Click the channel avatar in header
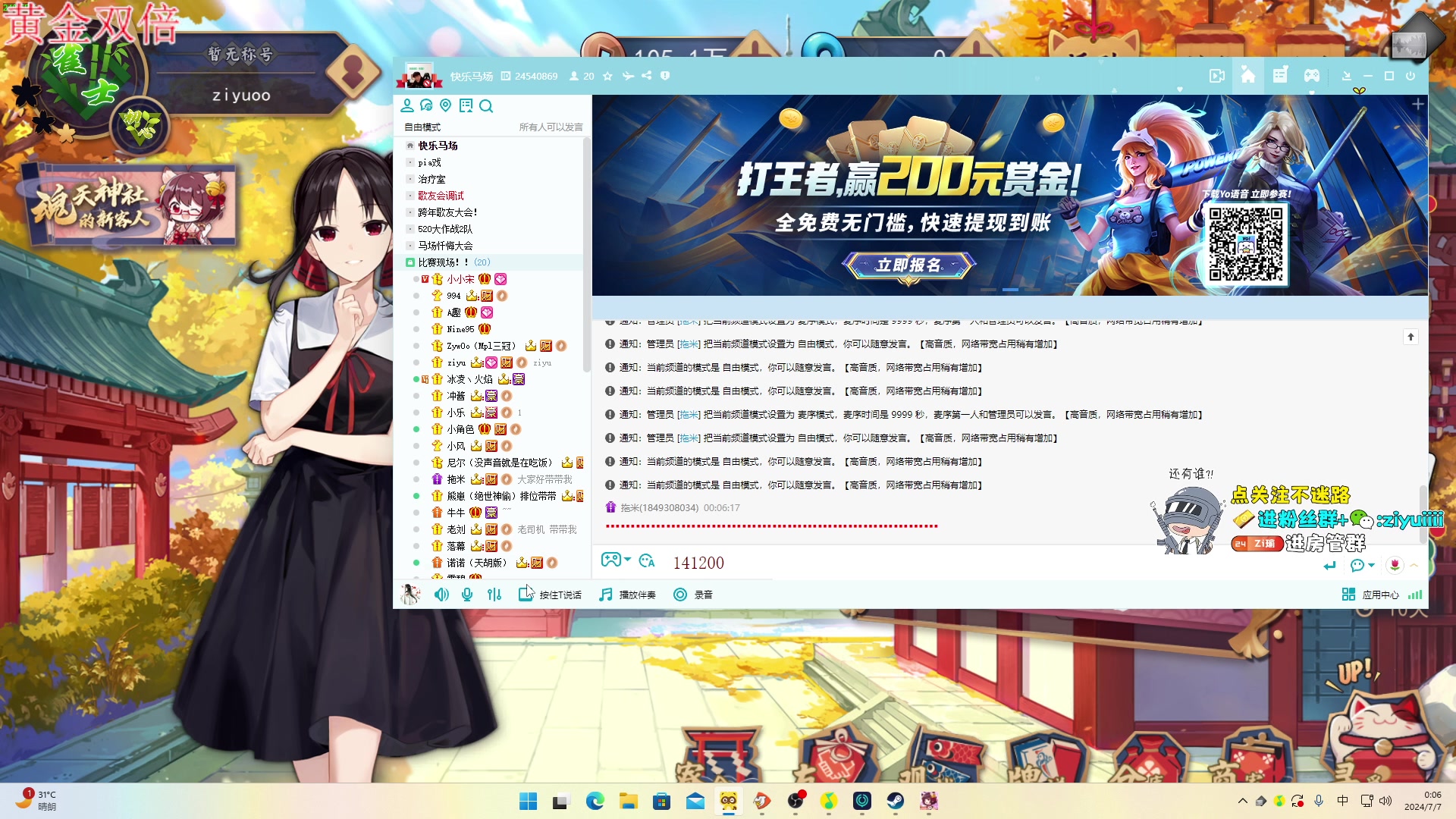Image resolution: width=1456 pixels, height=819 pixels. pos(418,75)
